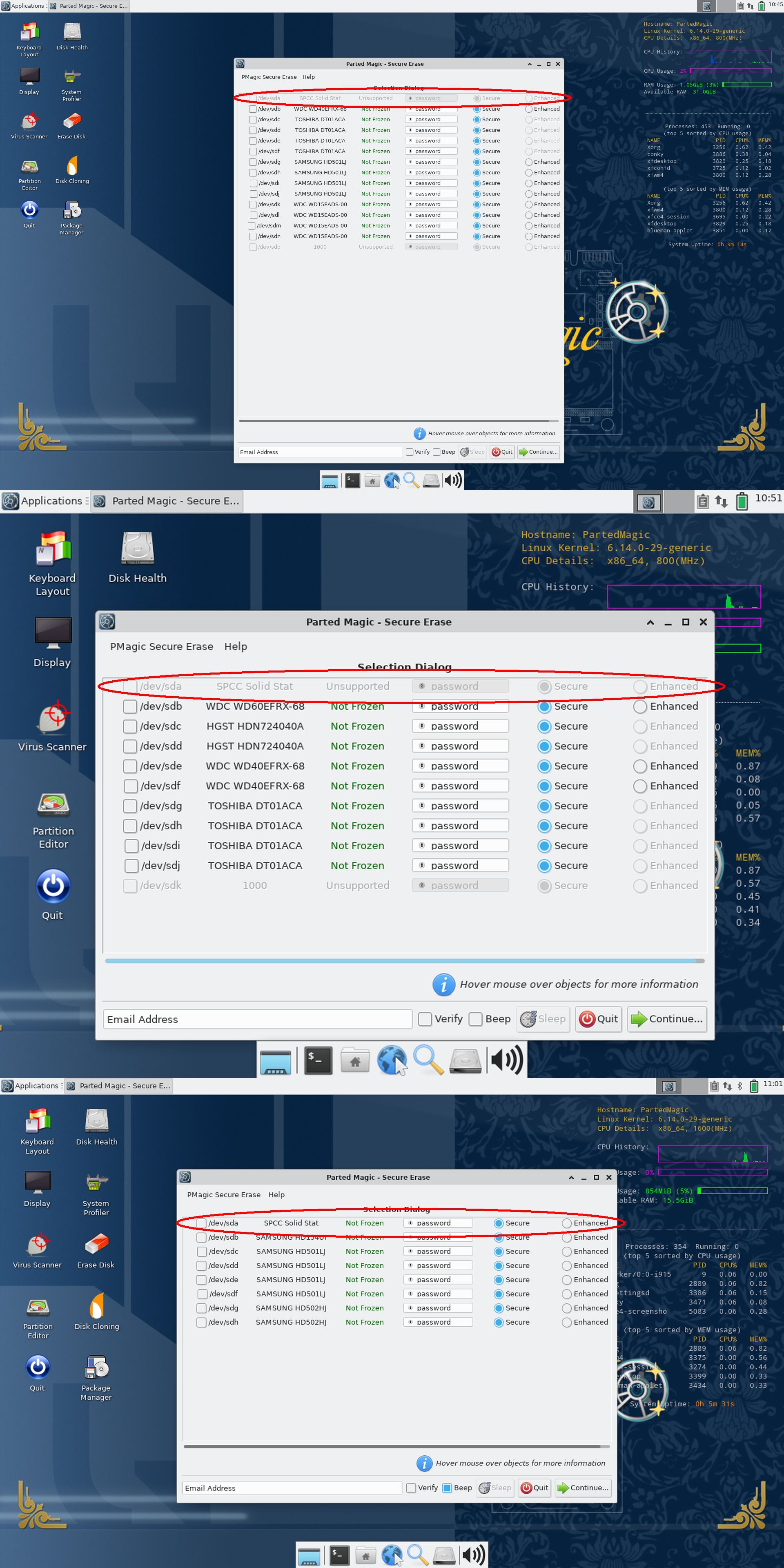
Task: Click the Bluetooth icon in the system tray
Action: pos(739,1085)
